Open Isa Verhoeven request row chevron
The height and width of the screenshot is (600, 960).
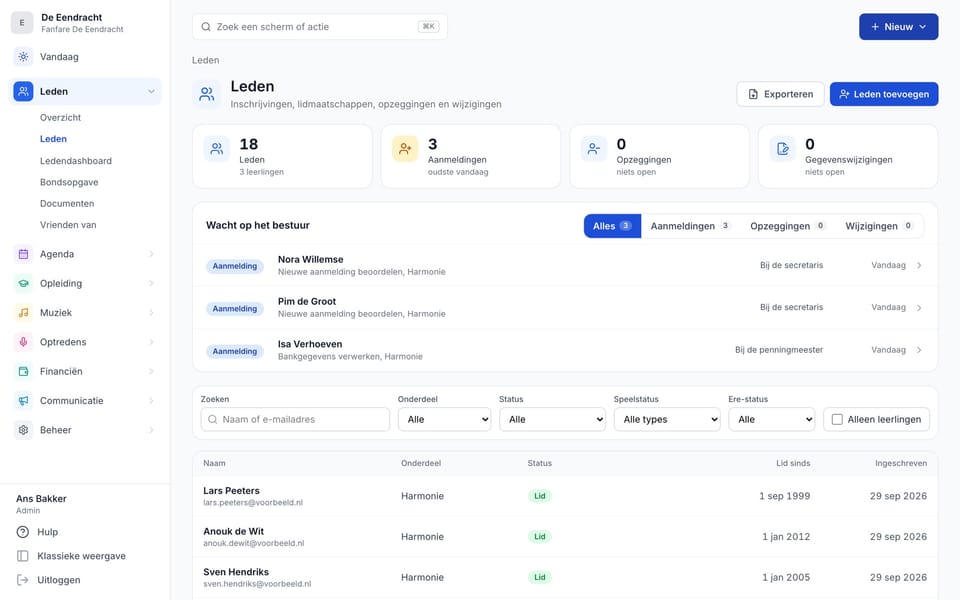pyautogui.click(x=919, y=350)
